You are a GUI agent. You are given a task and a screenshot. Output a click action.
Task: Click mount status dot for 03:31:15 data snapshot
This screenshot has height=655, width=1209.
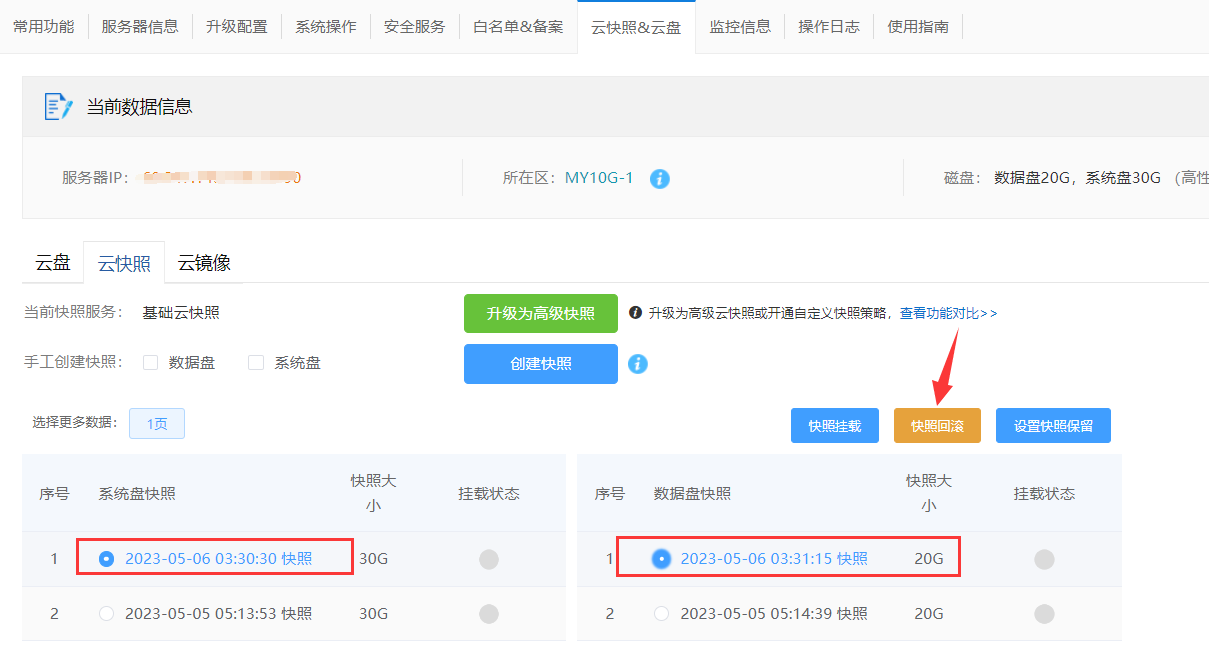(1044, 559)
